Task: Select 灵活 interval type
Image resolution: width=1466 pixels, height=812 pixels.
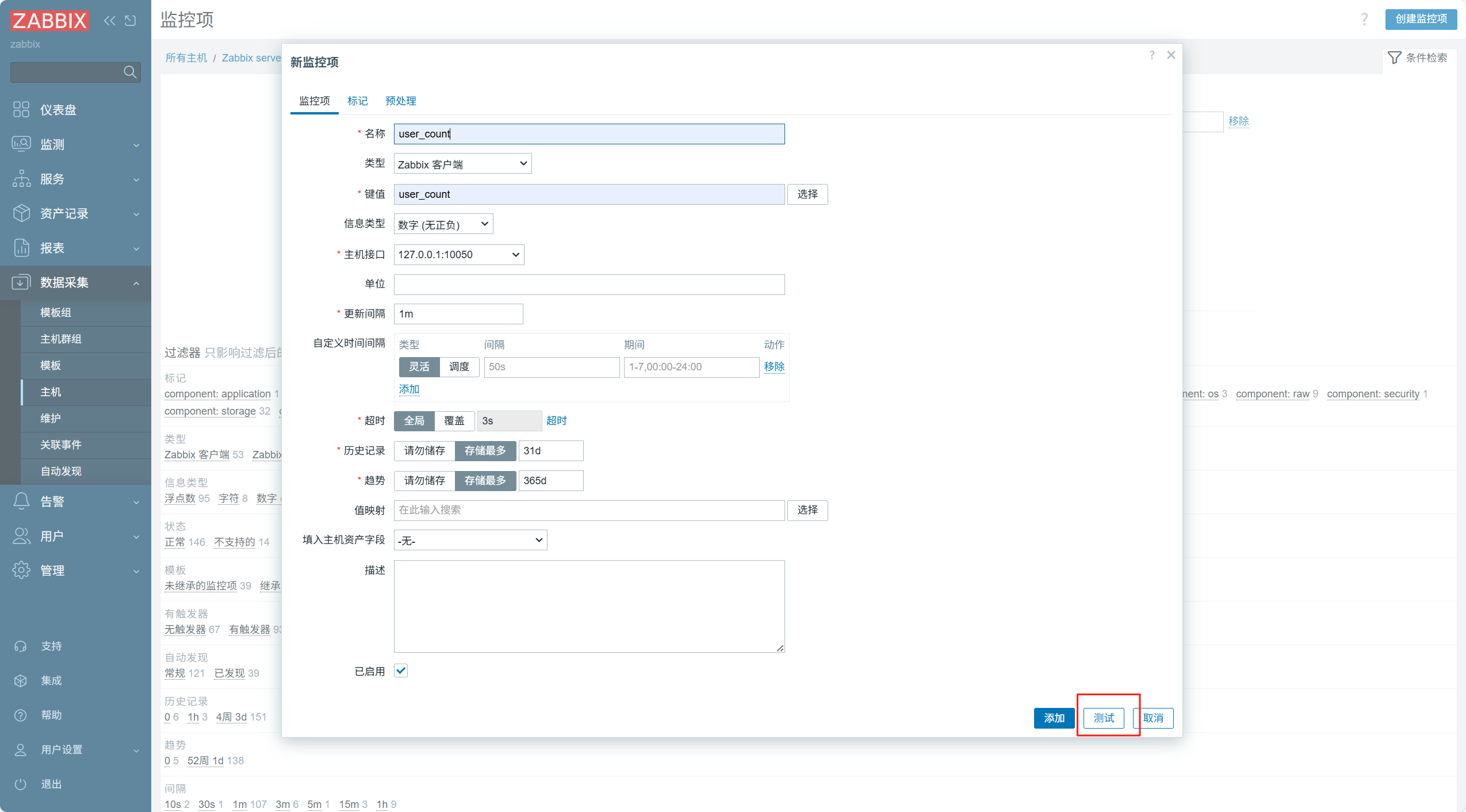Action: pyautogui.click(x=419, y=366)
